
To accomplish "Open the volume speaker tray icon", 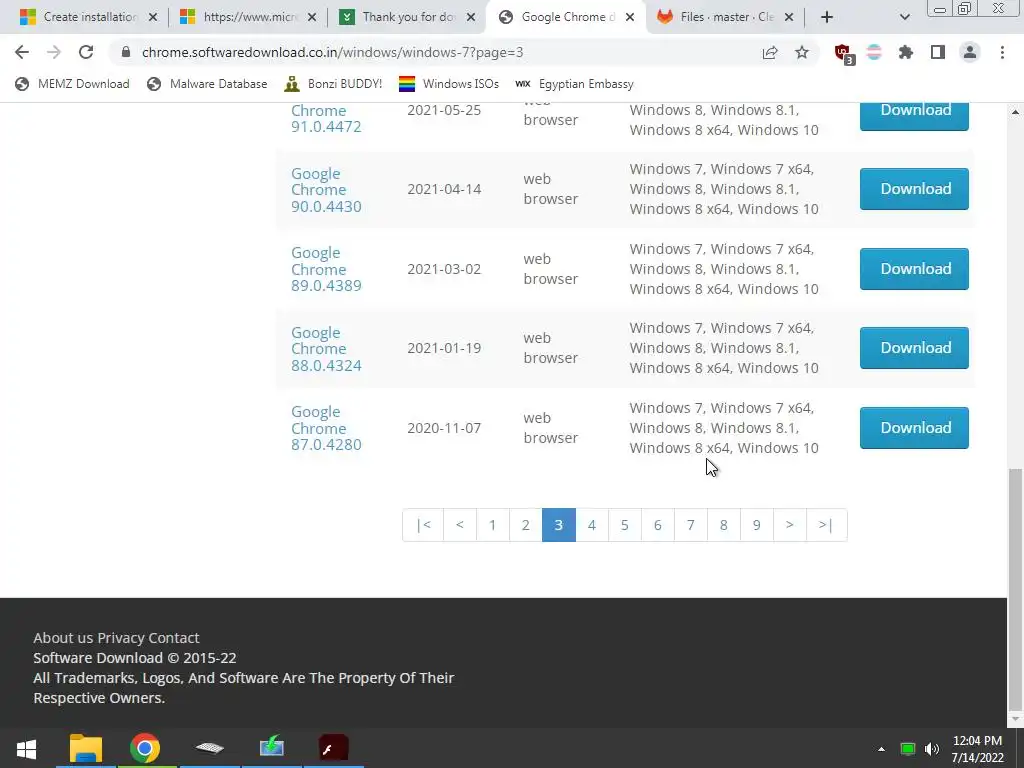I will point(932,749).
